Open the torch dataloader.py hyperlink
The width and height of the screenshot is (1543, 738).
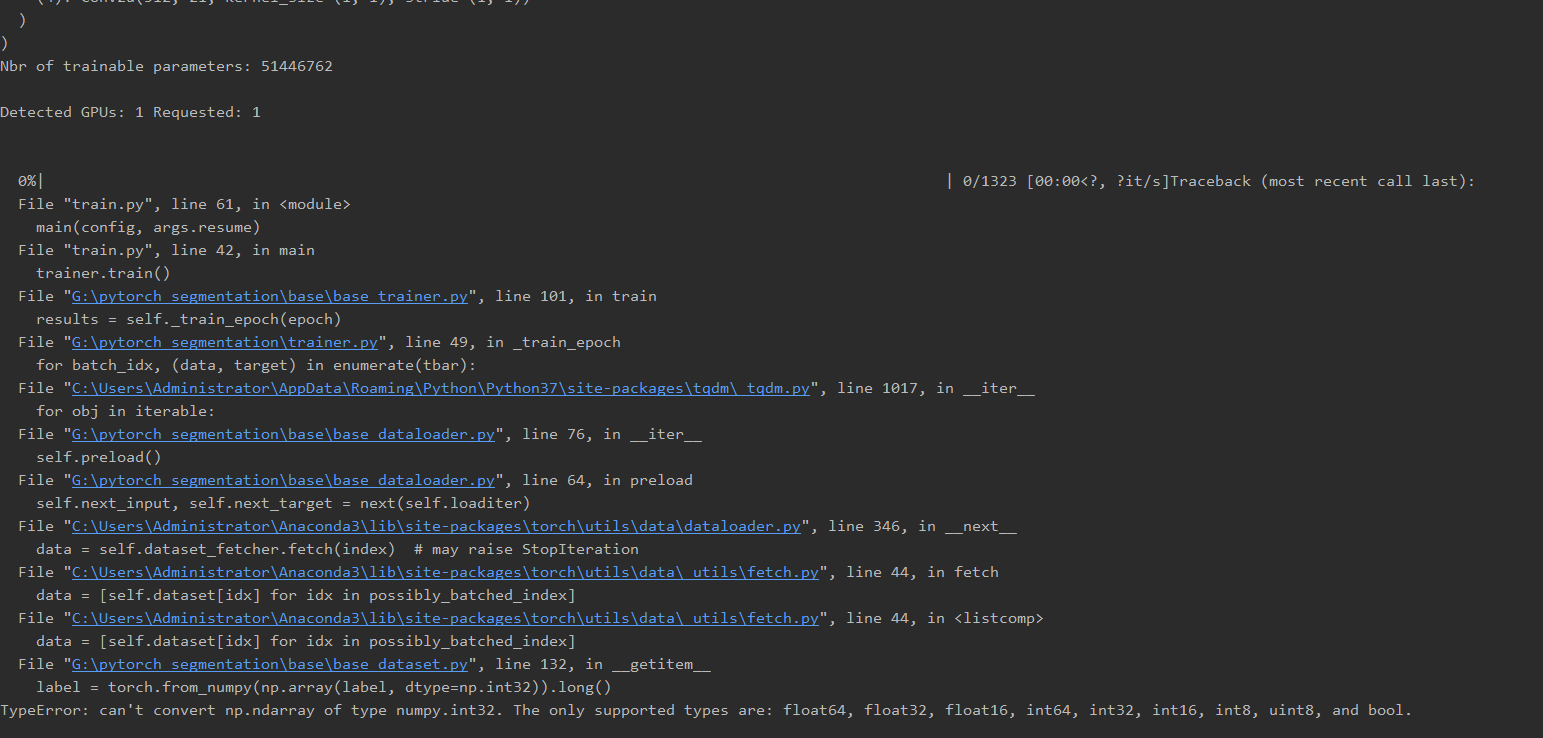pos(434,525)
